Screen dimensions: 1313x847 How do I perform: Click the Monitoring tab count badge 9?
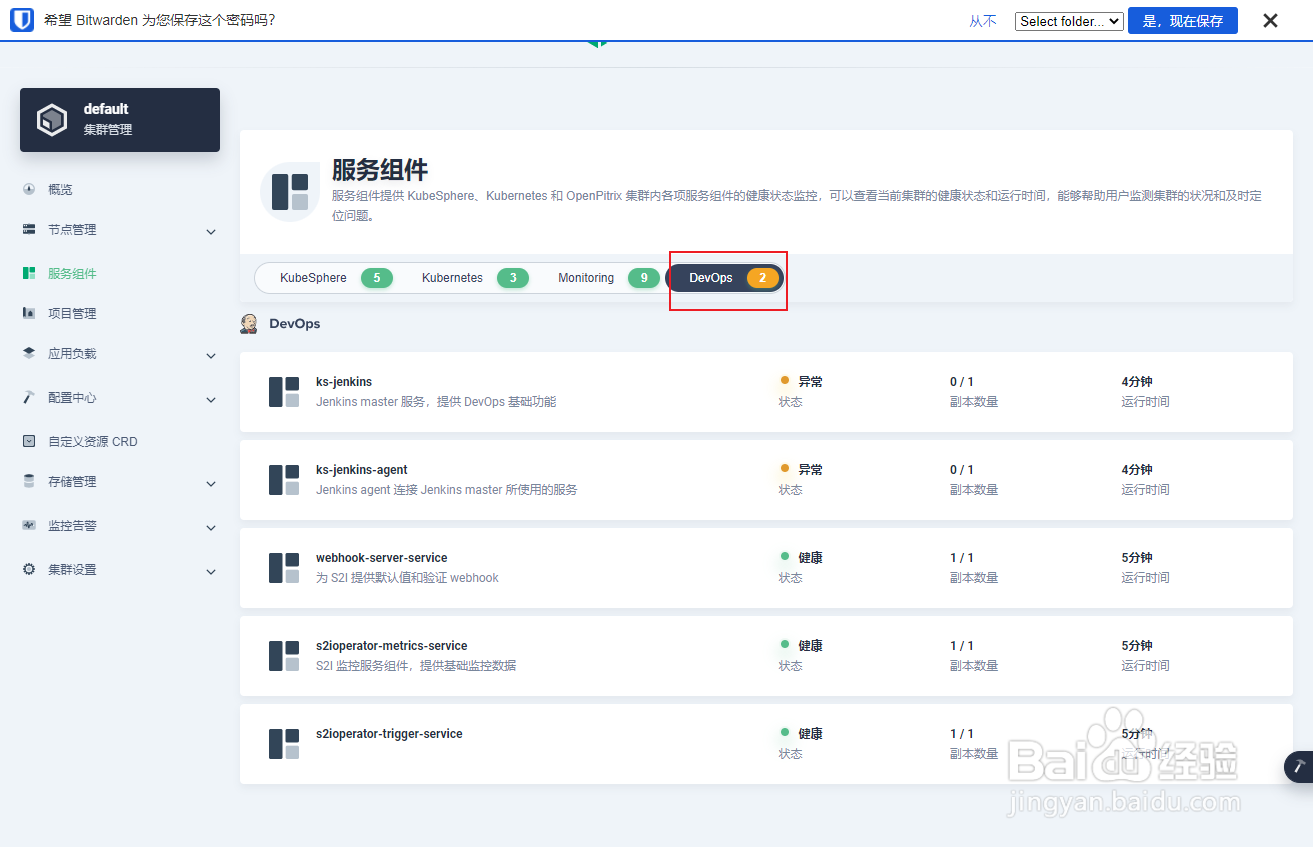point(644,278)
